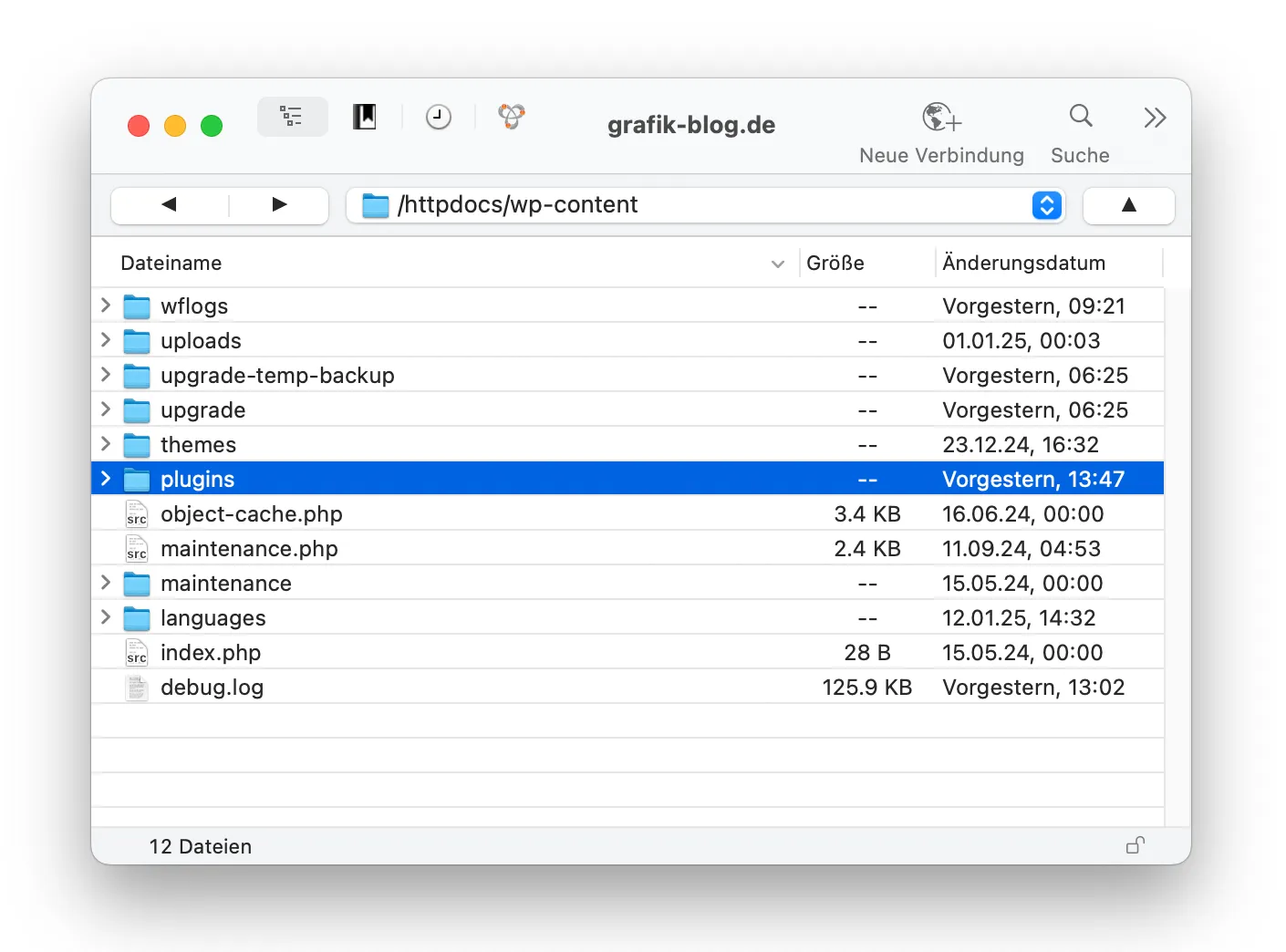1286x952 pixels.
Task: Expand the uploads folder
Action: tap(106, 340)
